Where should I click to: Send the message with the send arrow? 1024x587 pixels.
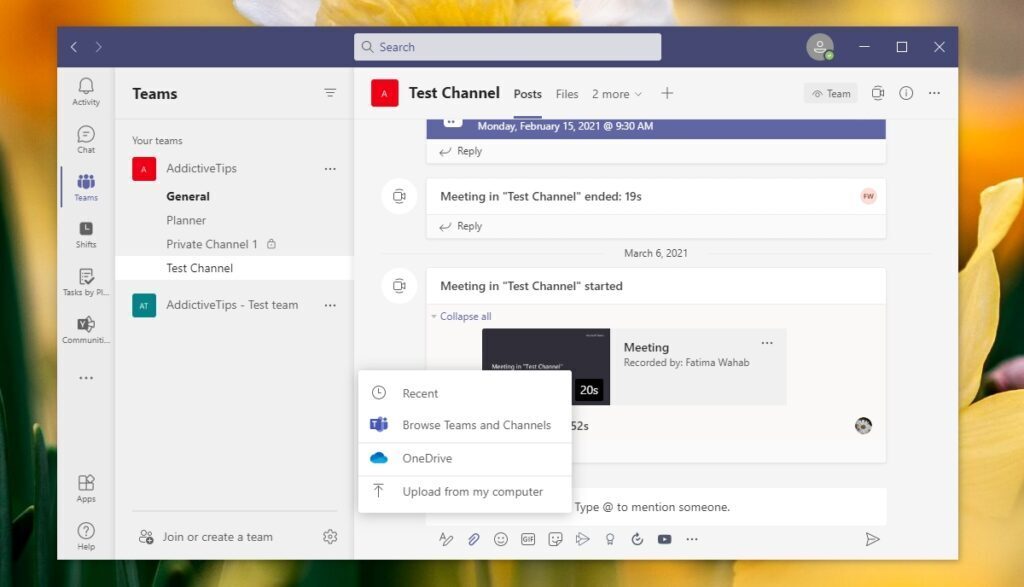tap(871, 538)
